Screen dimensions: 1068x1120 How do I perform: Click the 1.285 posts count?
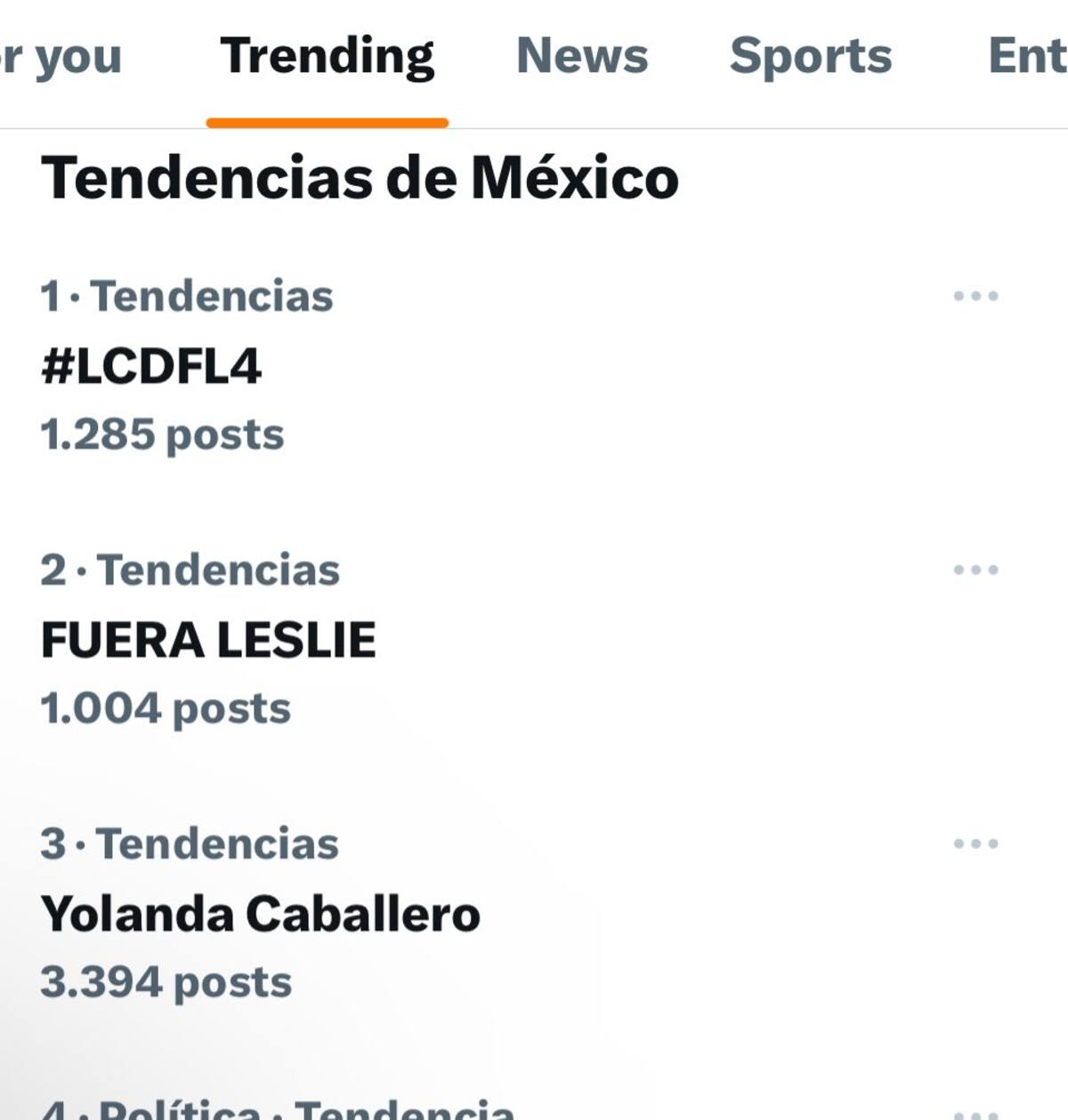coord(162,435)
